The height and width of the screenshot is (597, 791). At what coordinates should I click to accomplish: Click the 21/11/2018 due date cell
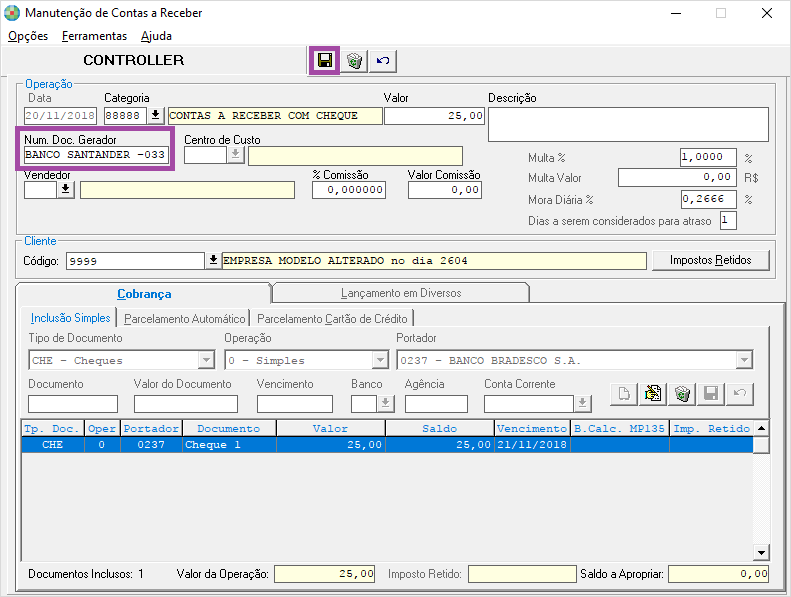[x=532, y=445]
